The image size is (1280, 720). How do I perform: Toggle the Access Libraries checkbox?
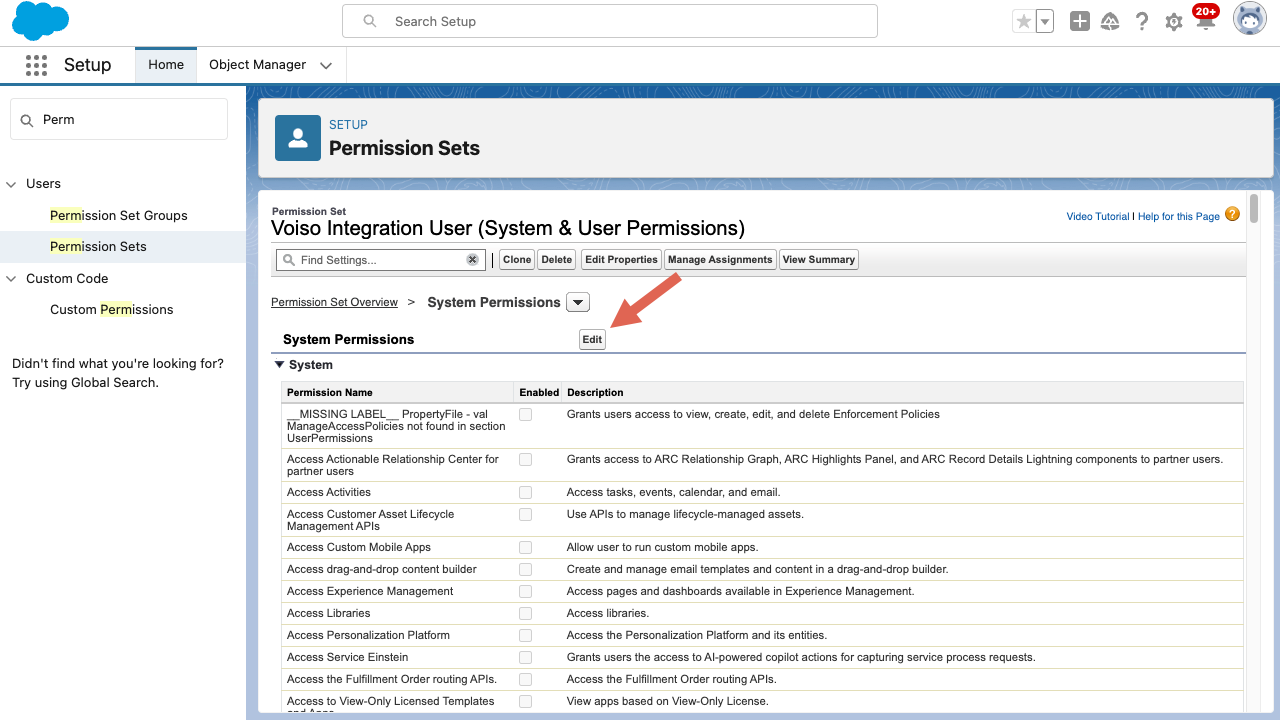click(x=525, y=614)
